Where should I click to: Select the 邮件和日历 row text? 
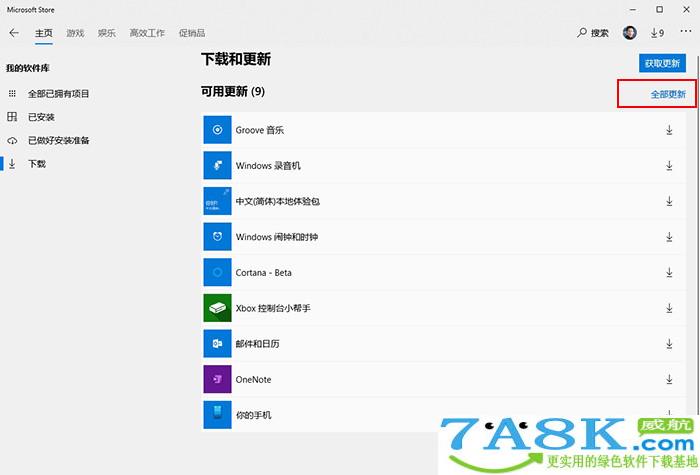click(x=258, y=344)
